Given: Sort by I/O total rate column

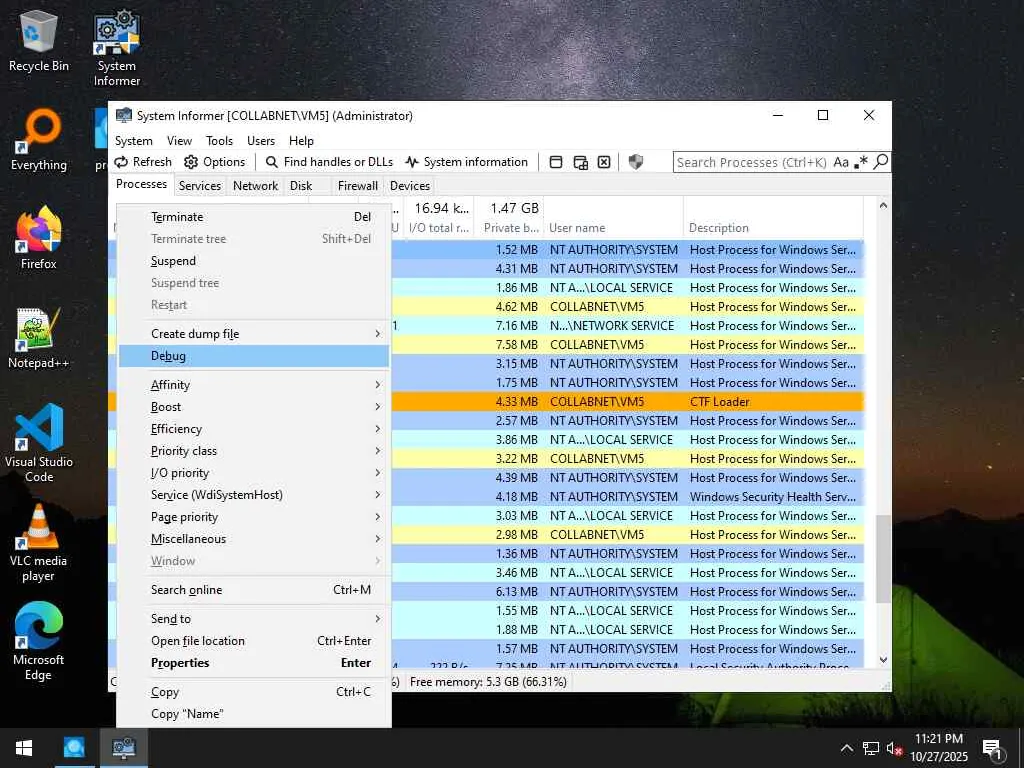Looking at the screenshot, I should (438, 228).
